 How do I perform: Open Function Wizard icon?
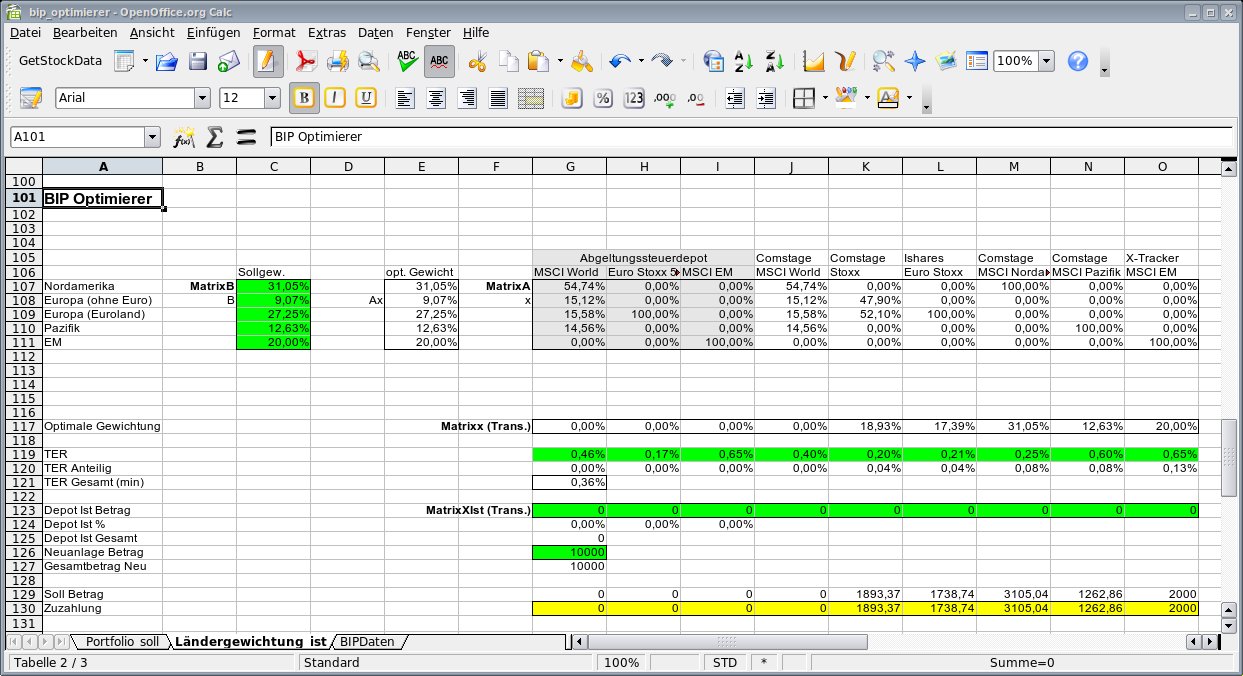183,137
